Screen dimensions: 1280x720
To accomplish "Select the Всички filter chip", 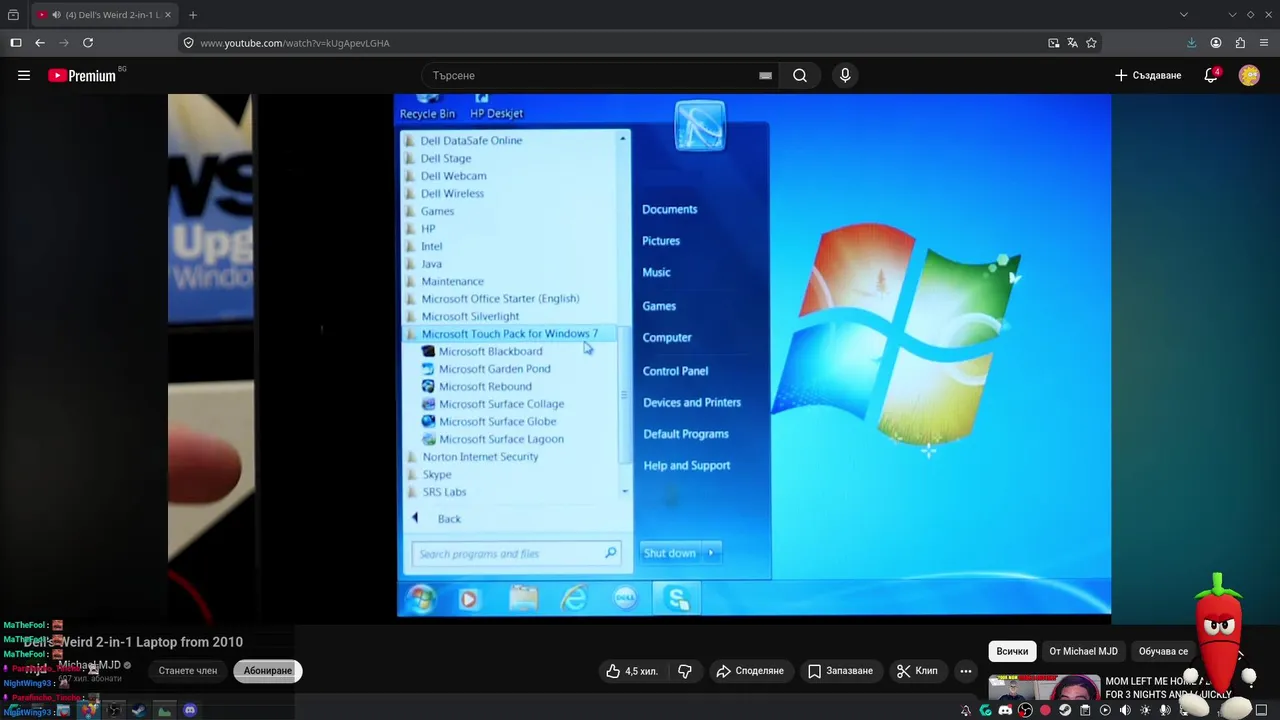I will 1012,651.
